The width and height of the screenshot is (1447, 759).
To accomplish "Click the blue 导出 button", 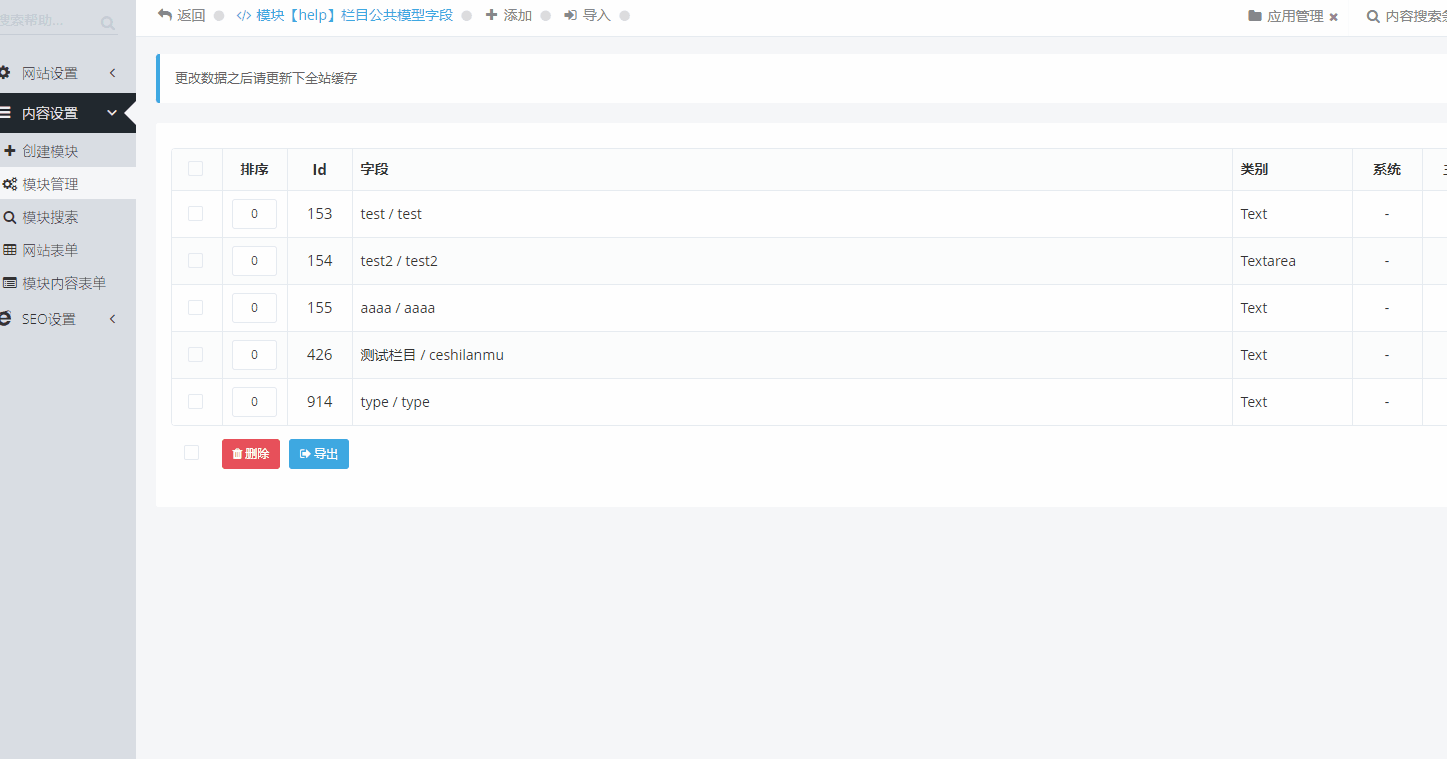I will pyautogui.click(x=319, y=454).
